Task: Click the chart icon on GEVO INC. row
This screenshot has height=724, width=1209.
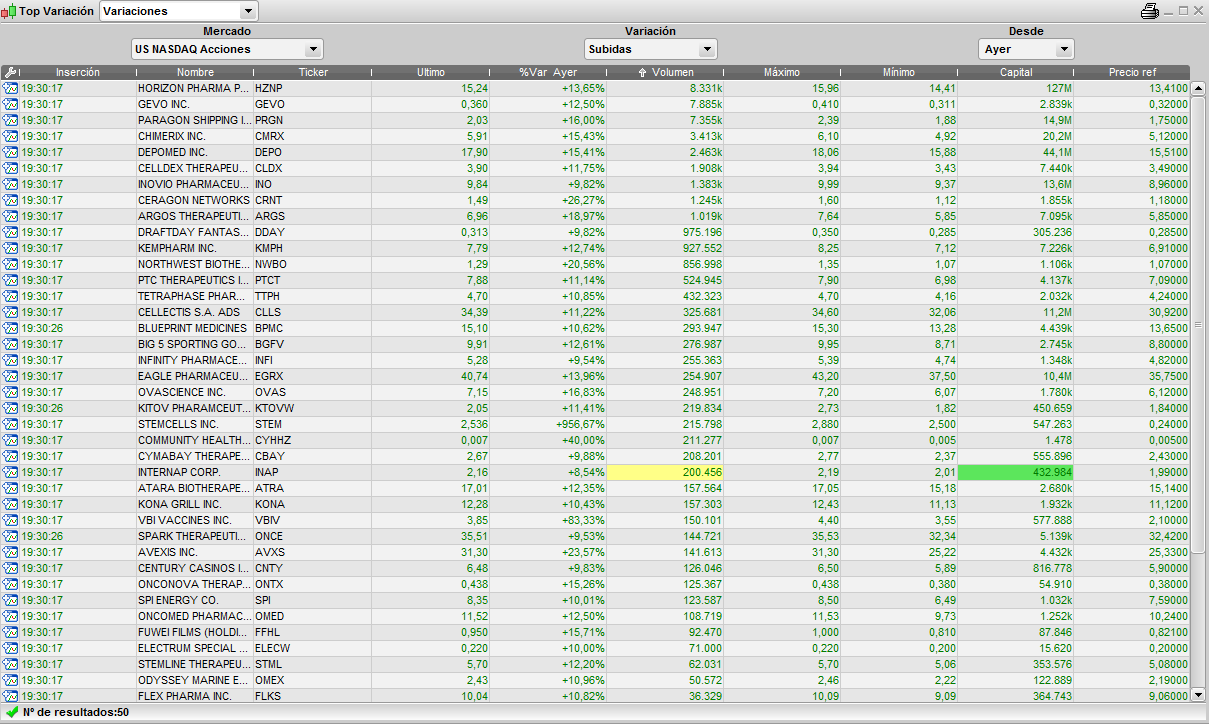Action: (x=10, y=104)
